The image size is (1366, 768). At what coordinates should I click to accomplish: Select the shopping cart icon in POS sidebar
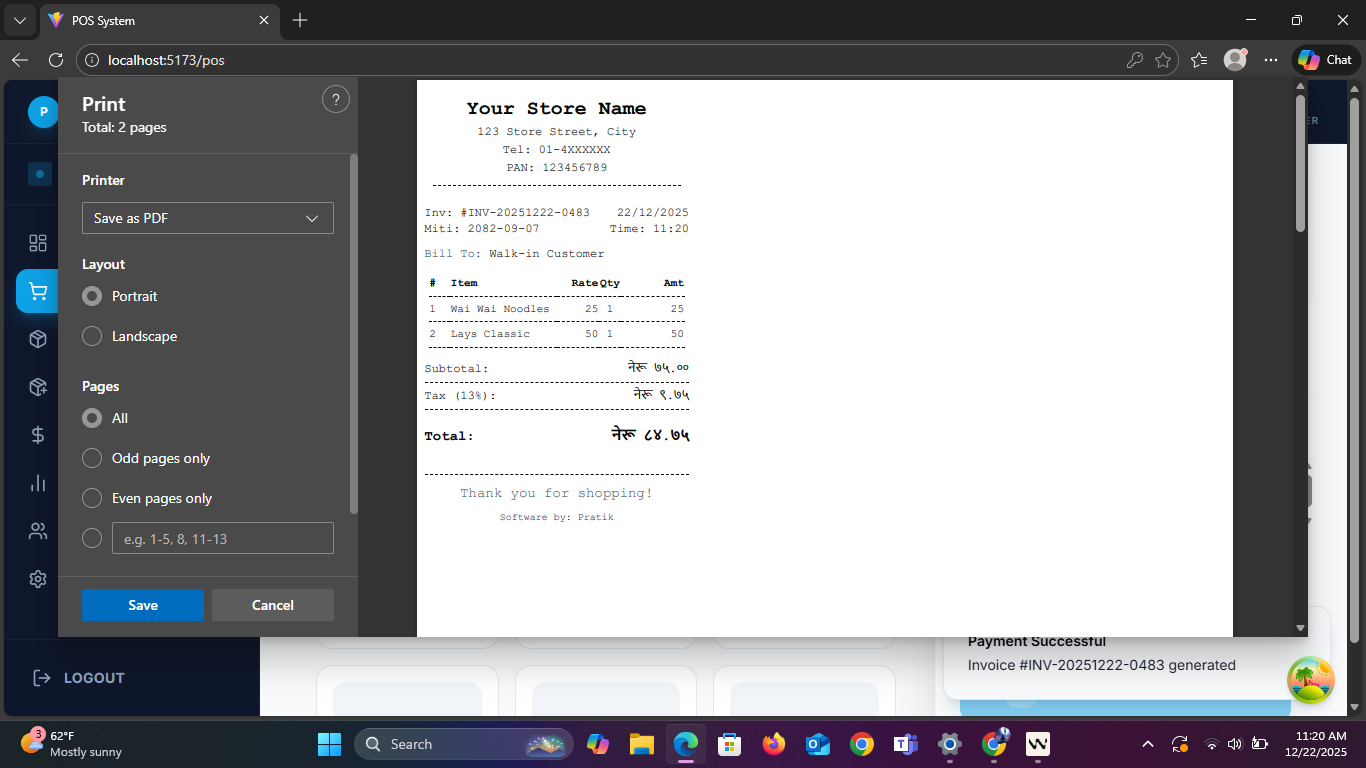(38, 291)
